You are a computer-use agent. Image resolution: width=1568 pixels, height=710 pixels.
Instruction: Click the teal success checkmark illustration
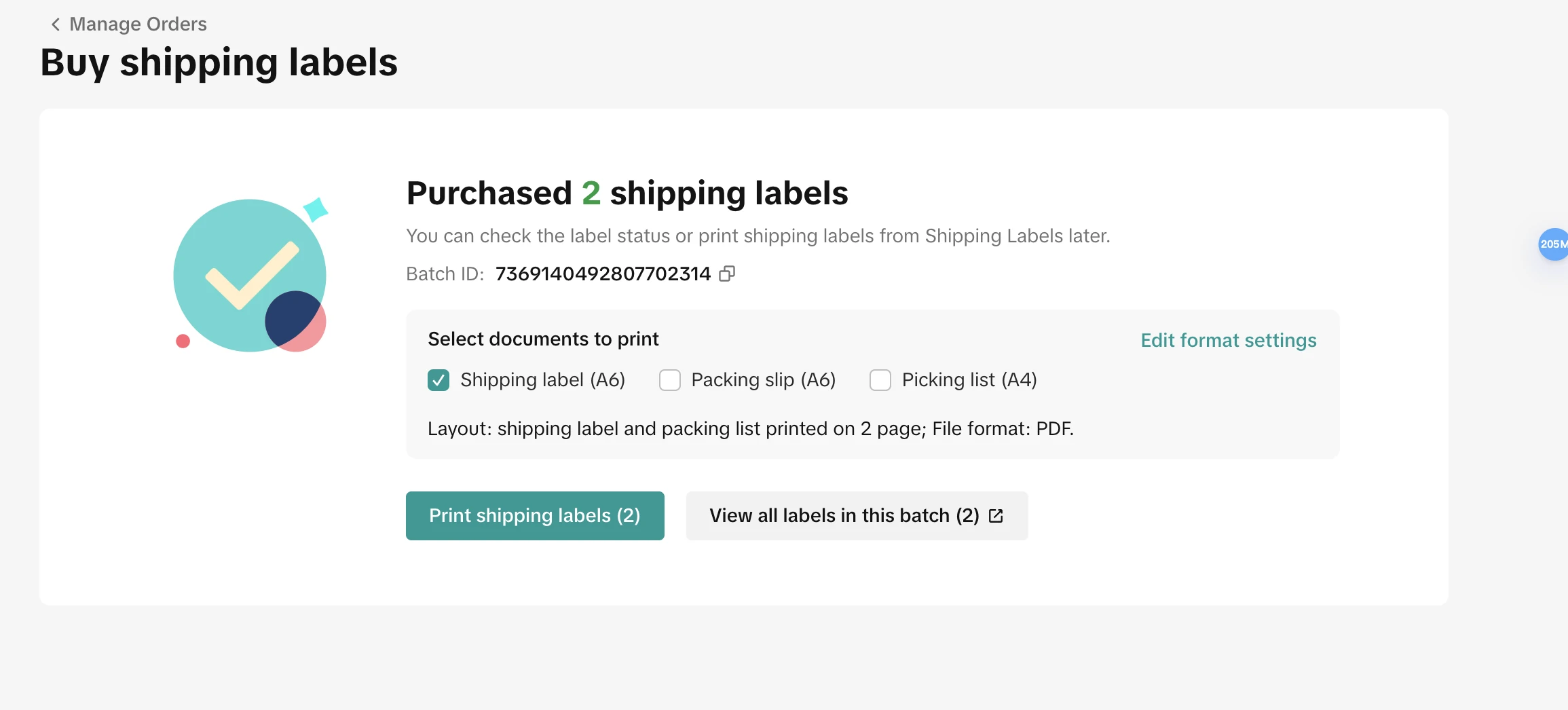(250, 276)
